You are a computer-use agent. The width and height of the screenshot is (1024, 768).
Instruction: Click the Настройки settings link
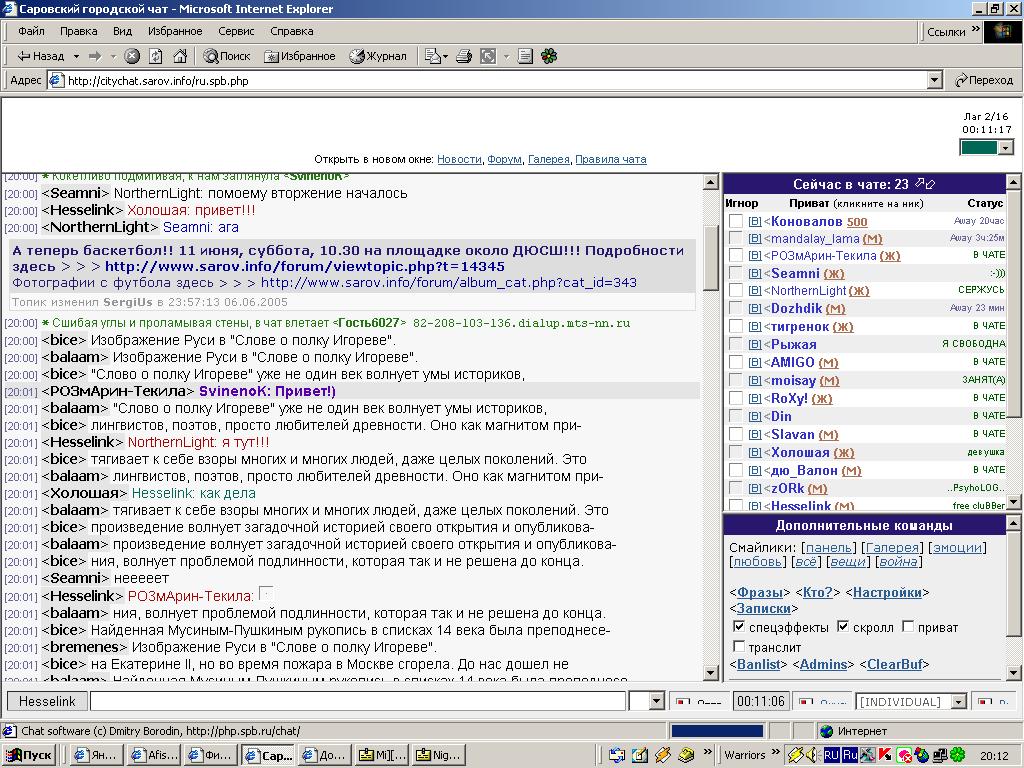coord(887,593)
